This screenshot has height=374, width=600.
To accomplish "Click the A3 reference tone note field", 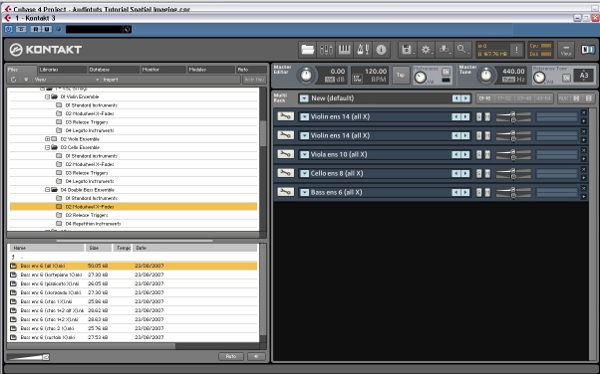I will click(584, 75).
